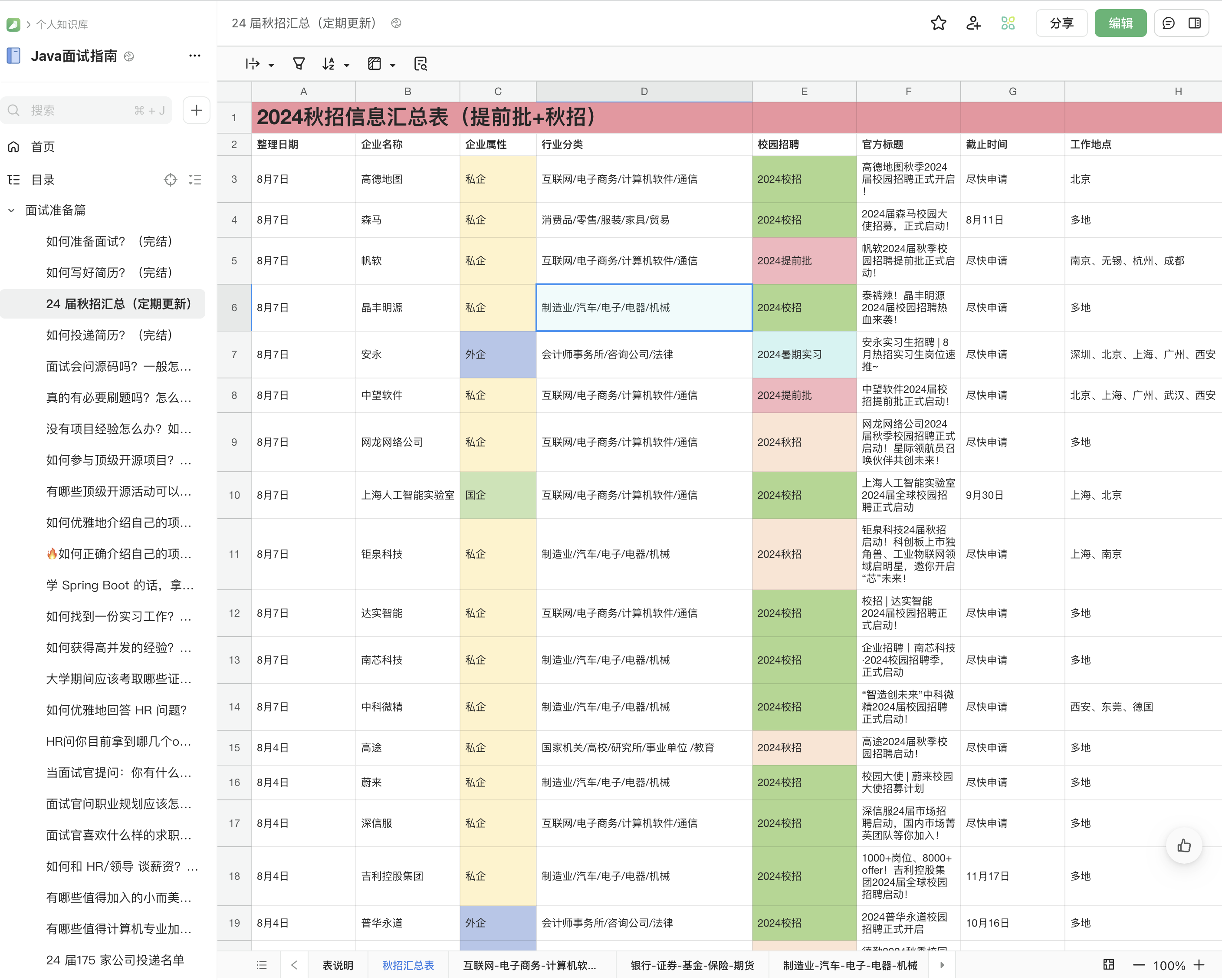The image size is (1222, 980).
Task: Select the blue 外企 cell for 安永
Action: [498, 354]
